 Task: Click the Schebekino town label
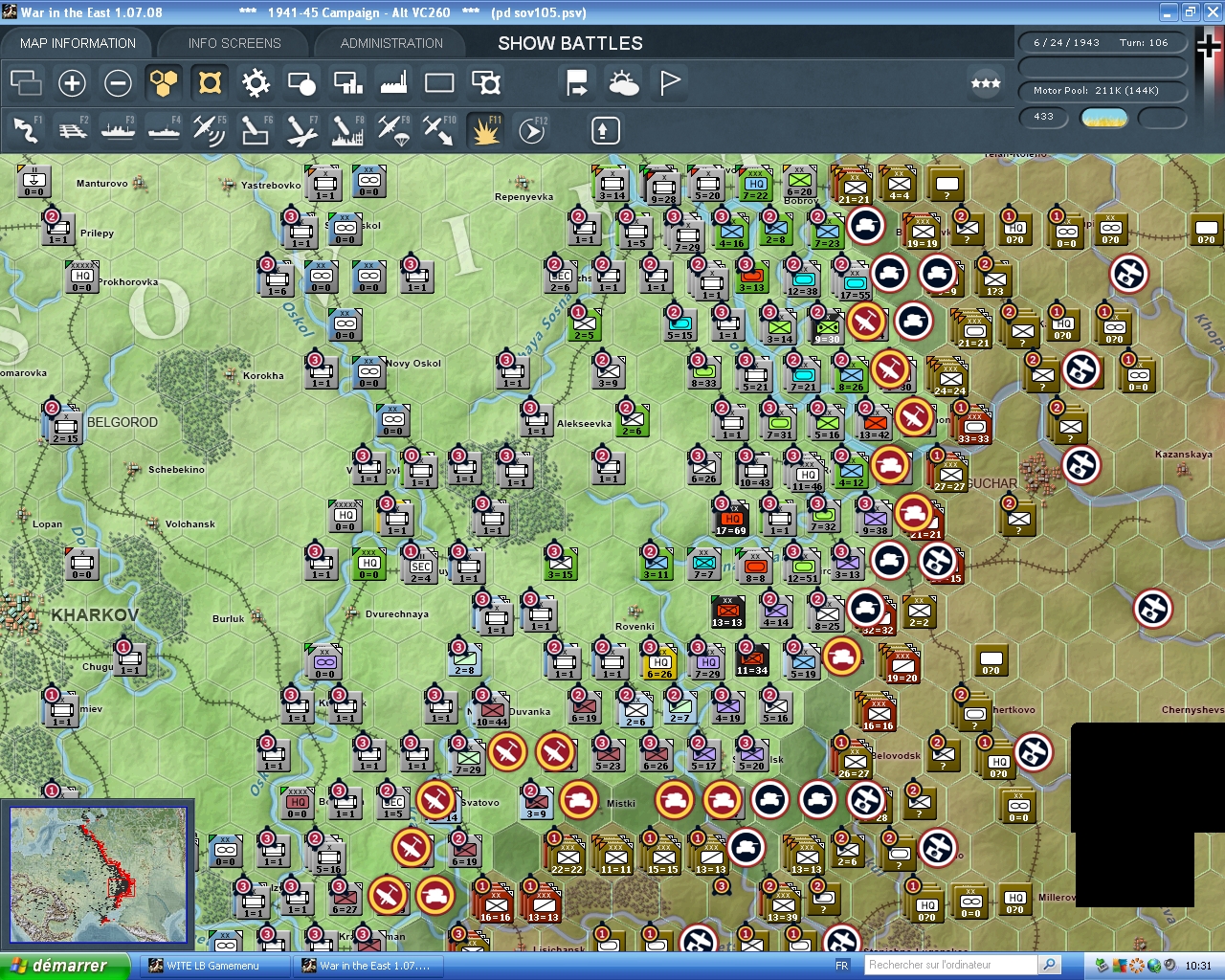(x=176, y=470)
